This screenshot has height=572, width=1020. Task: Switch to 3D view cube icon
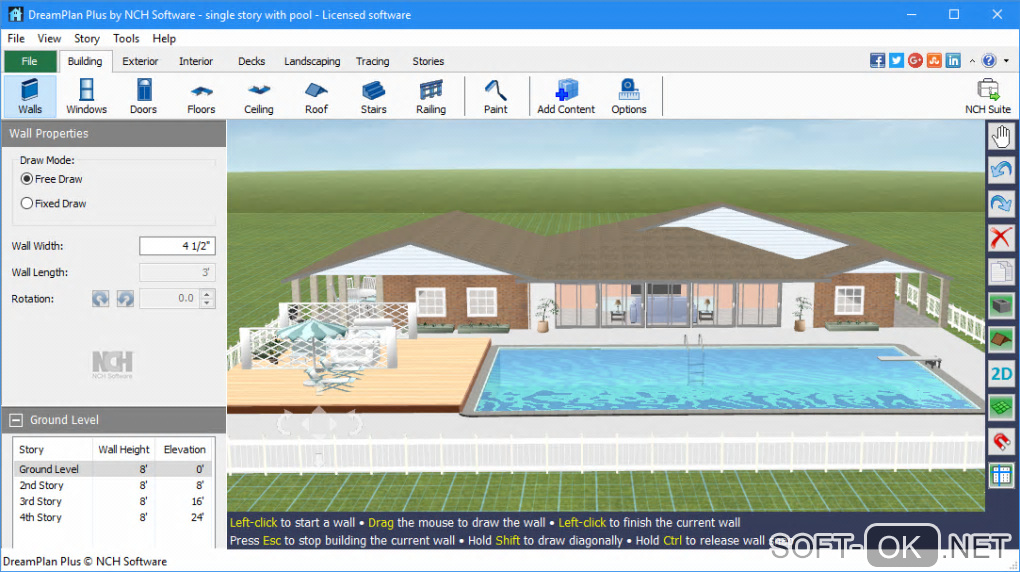[1001, 305]
